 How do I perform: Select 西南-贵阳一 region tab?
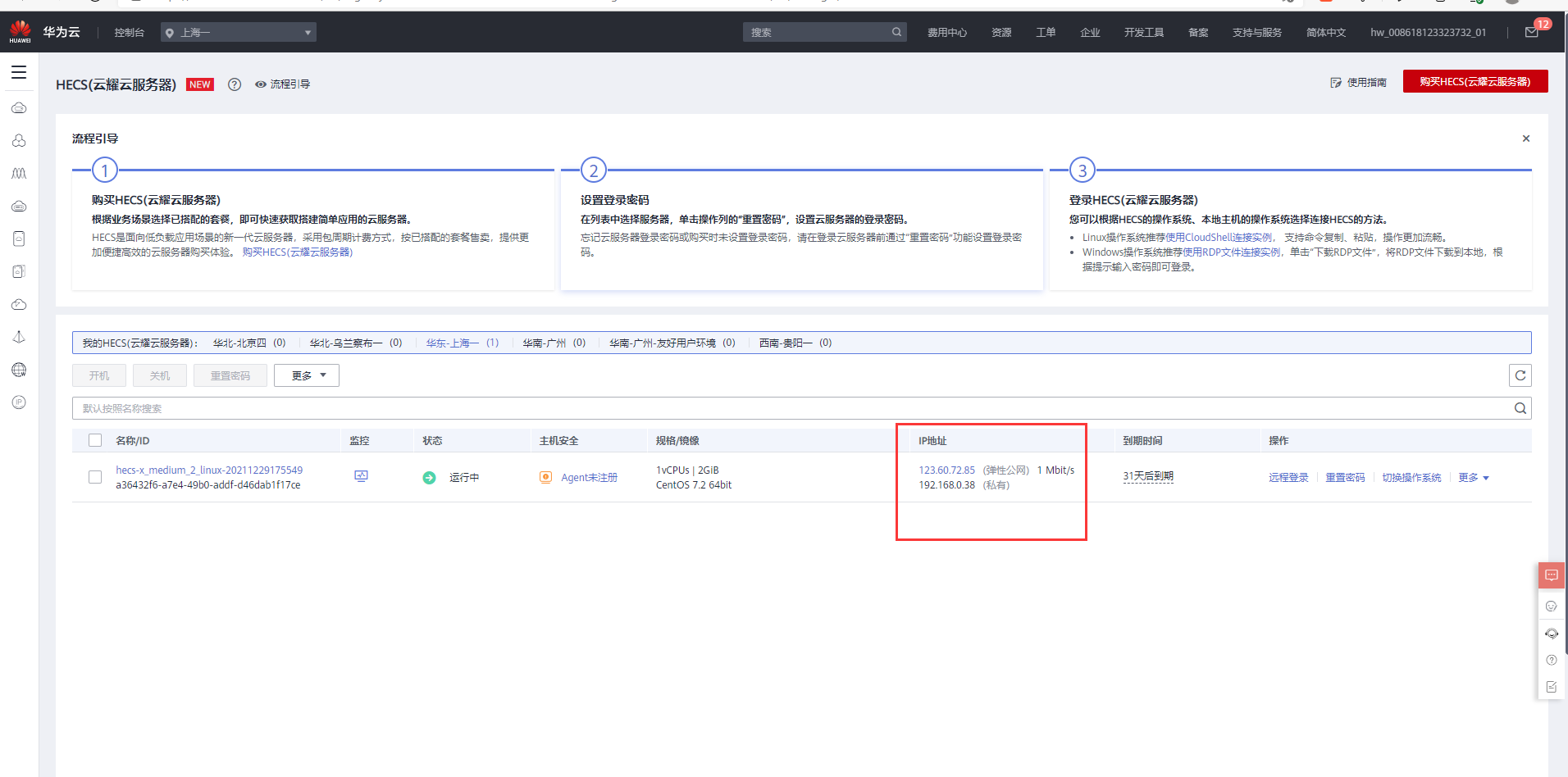coord(795,343)
